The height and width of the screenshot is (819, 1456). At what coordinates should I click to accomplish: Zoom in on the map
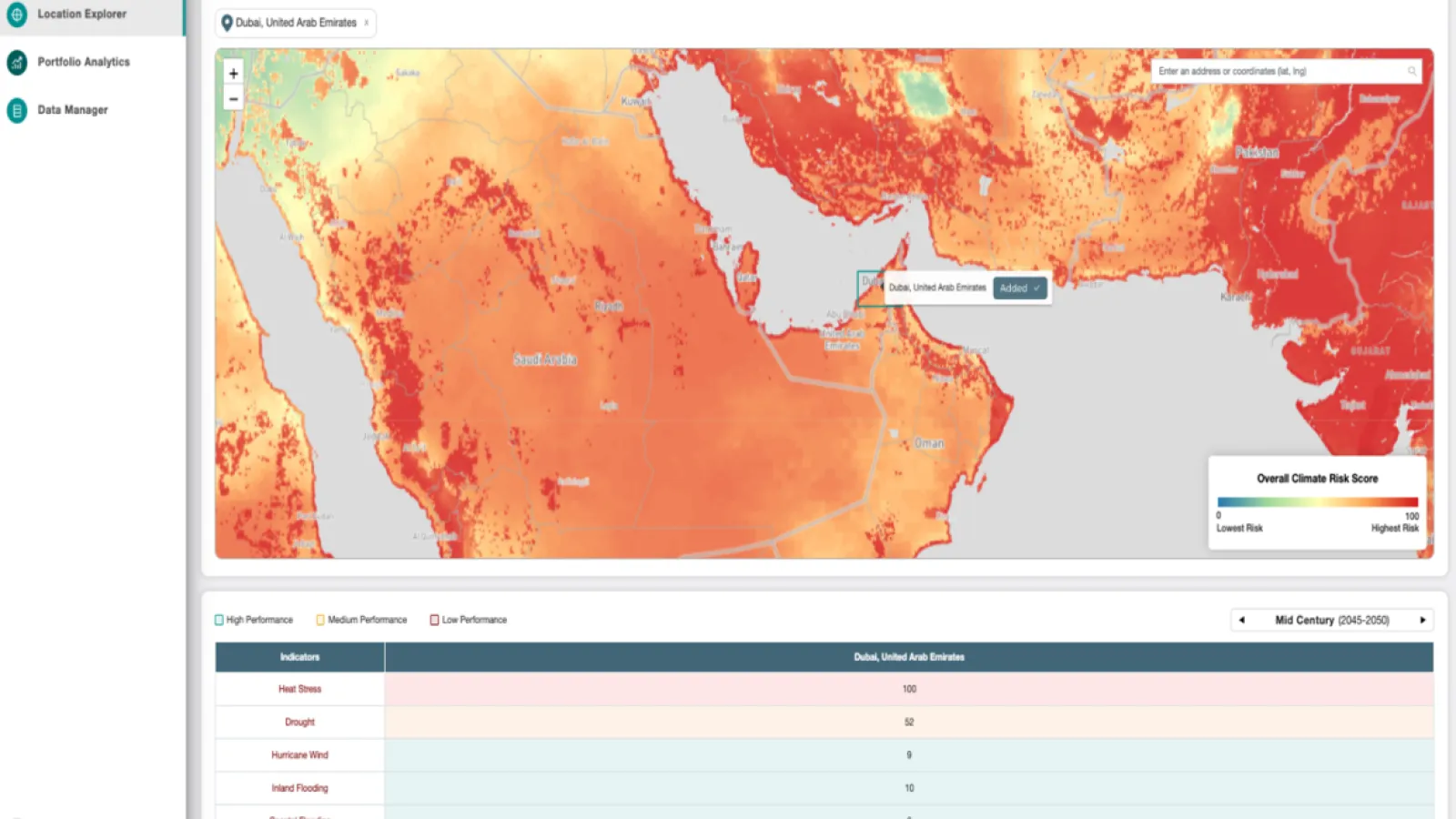[234, 74]
